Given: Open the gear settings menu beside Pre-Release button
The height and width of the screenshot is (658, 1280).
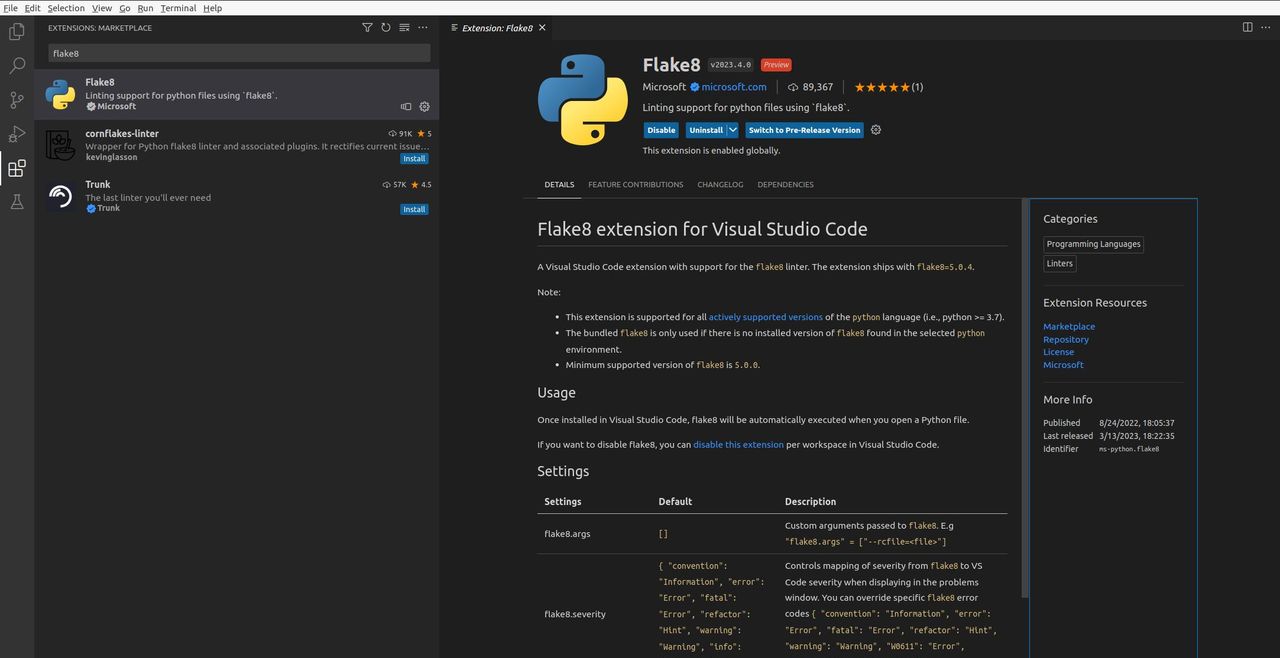Looking at the screenshot, I should (x=876, y=130).
